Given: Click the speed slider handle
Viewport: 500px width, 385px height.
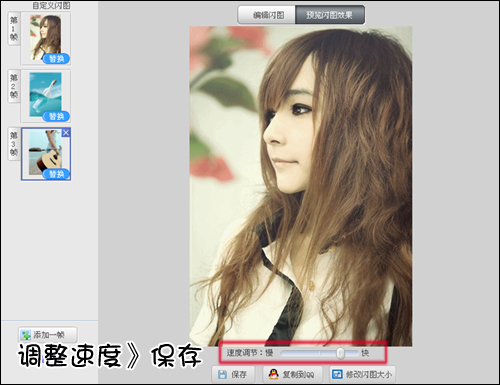Looking at the screenshot, I should click(x=340, y=353).
